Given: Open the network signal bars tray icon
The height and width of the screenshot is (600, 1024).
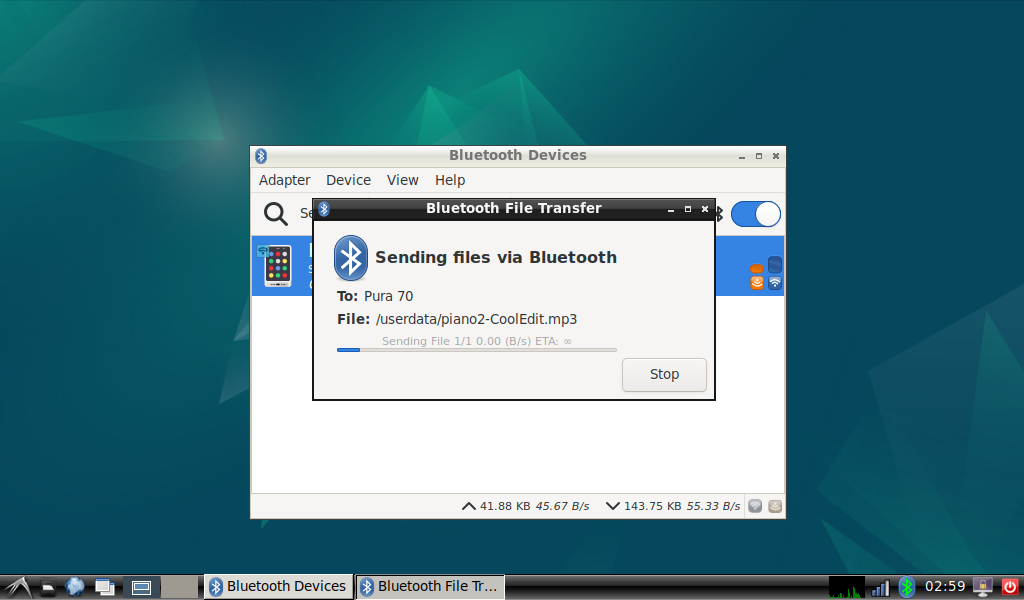Looking at the screenshot, I should [880, 588].
